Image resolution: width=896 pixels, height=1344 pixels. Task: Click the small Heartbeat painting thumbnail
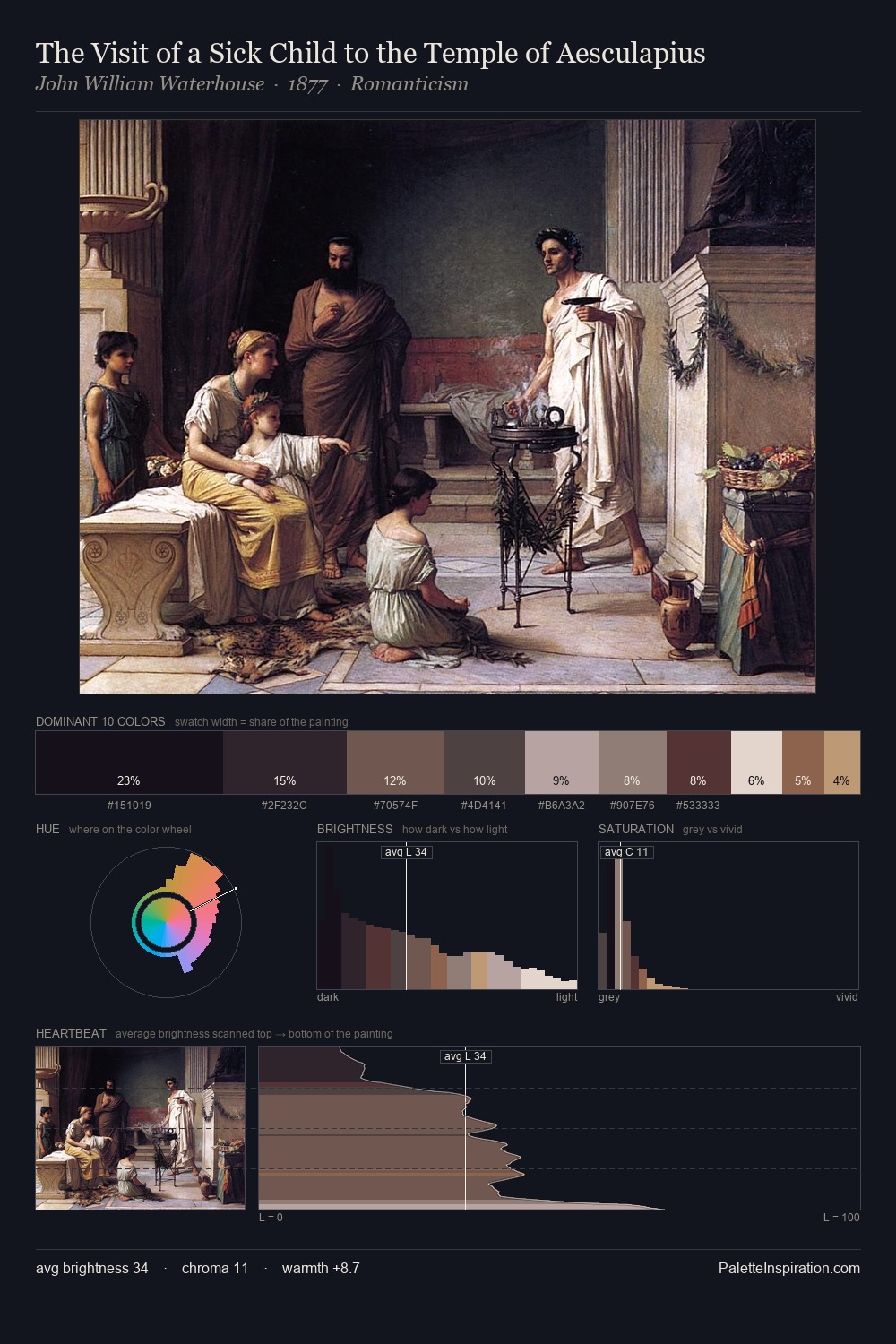[140, 1128]
